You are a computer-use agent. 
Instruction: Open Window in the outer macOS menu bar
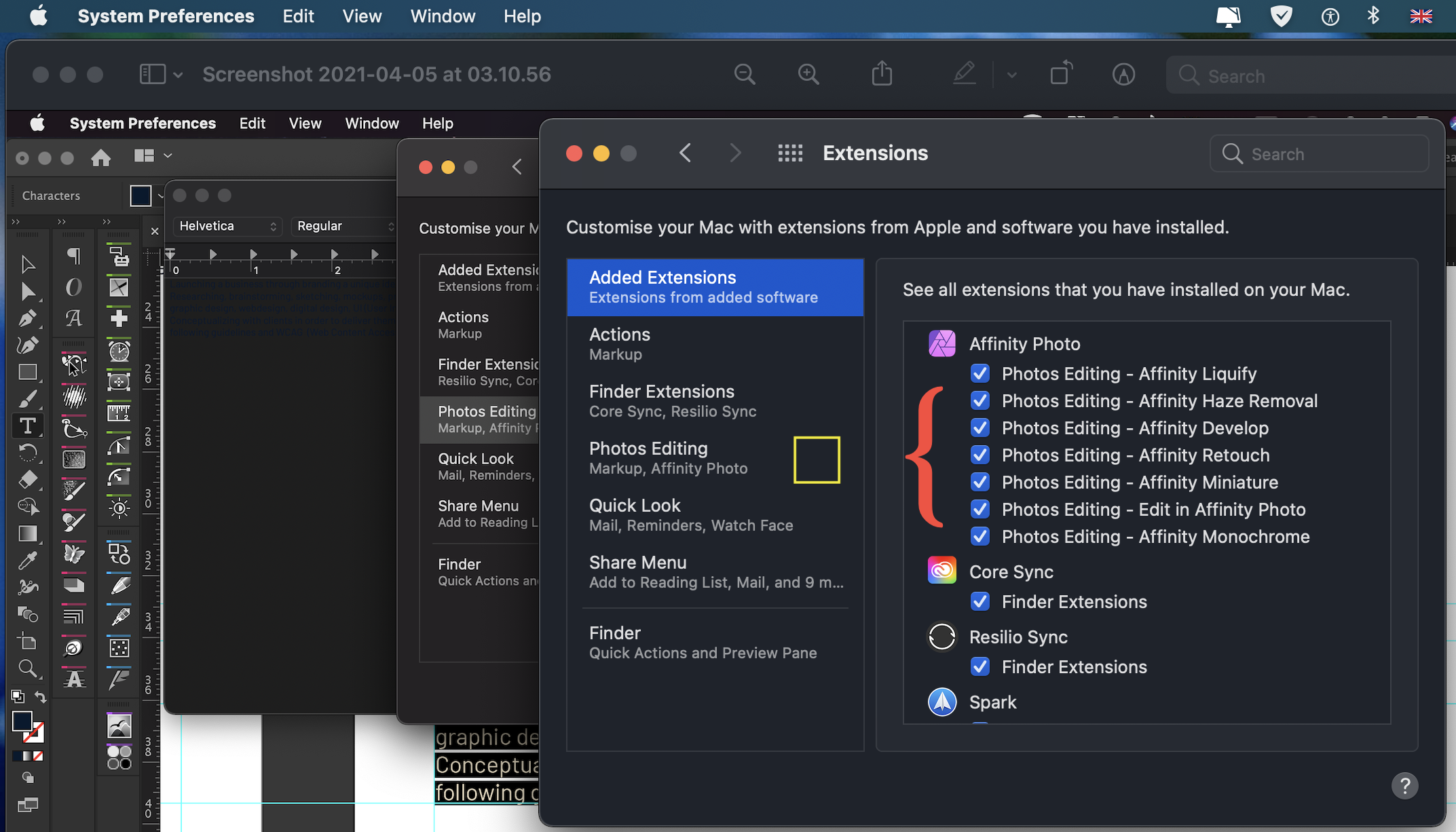tap(443, 16)
